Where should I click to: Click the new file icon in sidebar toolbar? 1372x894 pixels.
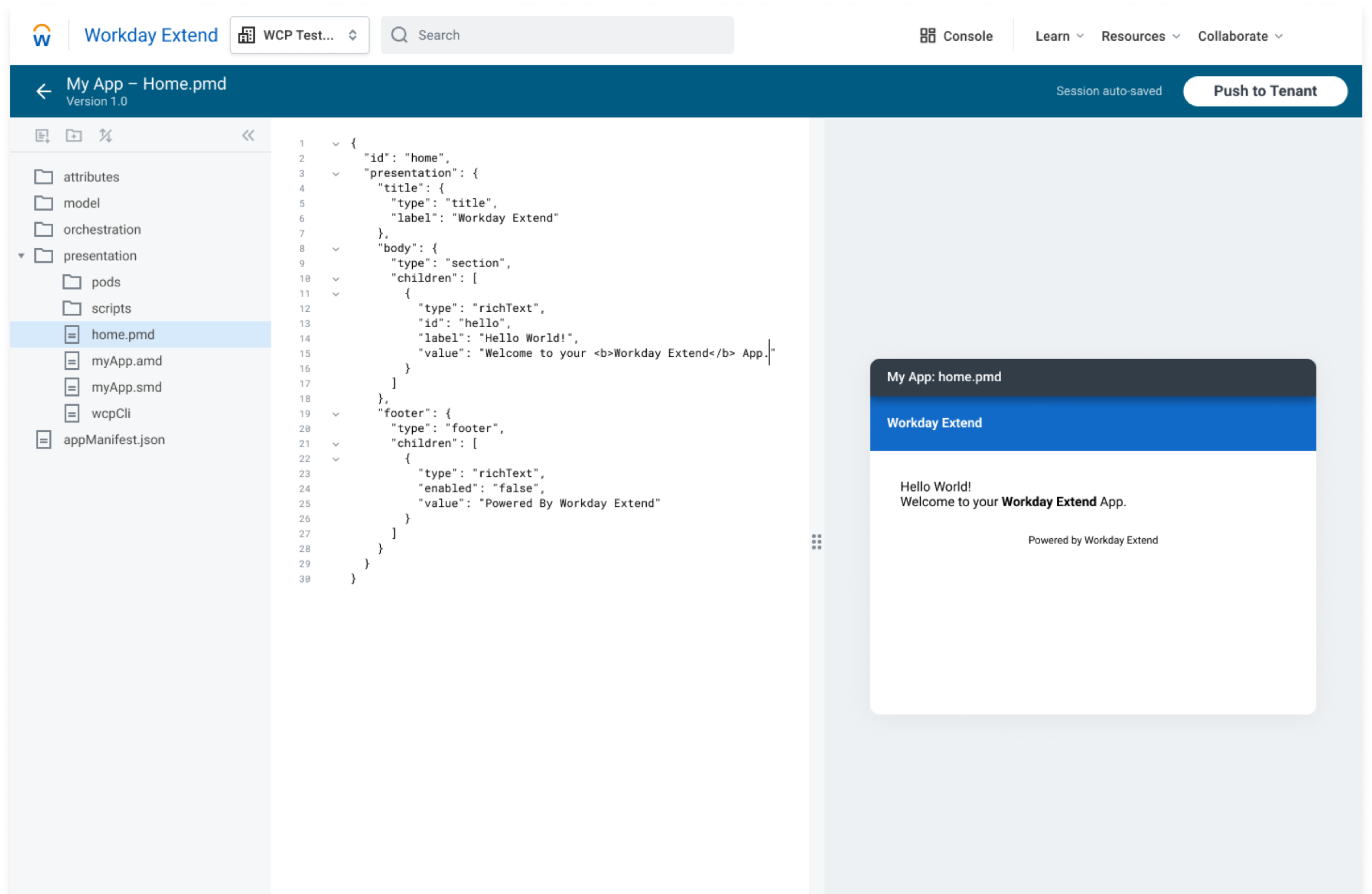(42, 136)
